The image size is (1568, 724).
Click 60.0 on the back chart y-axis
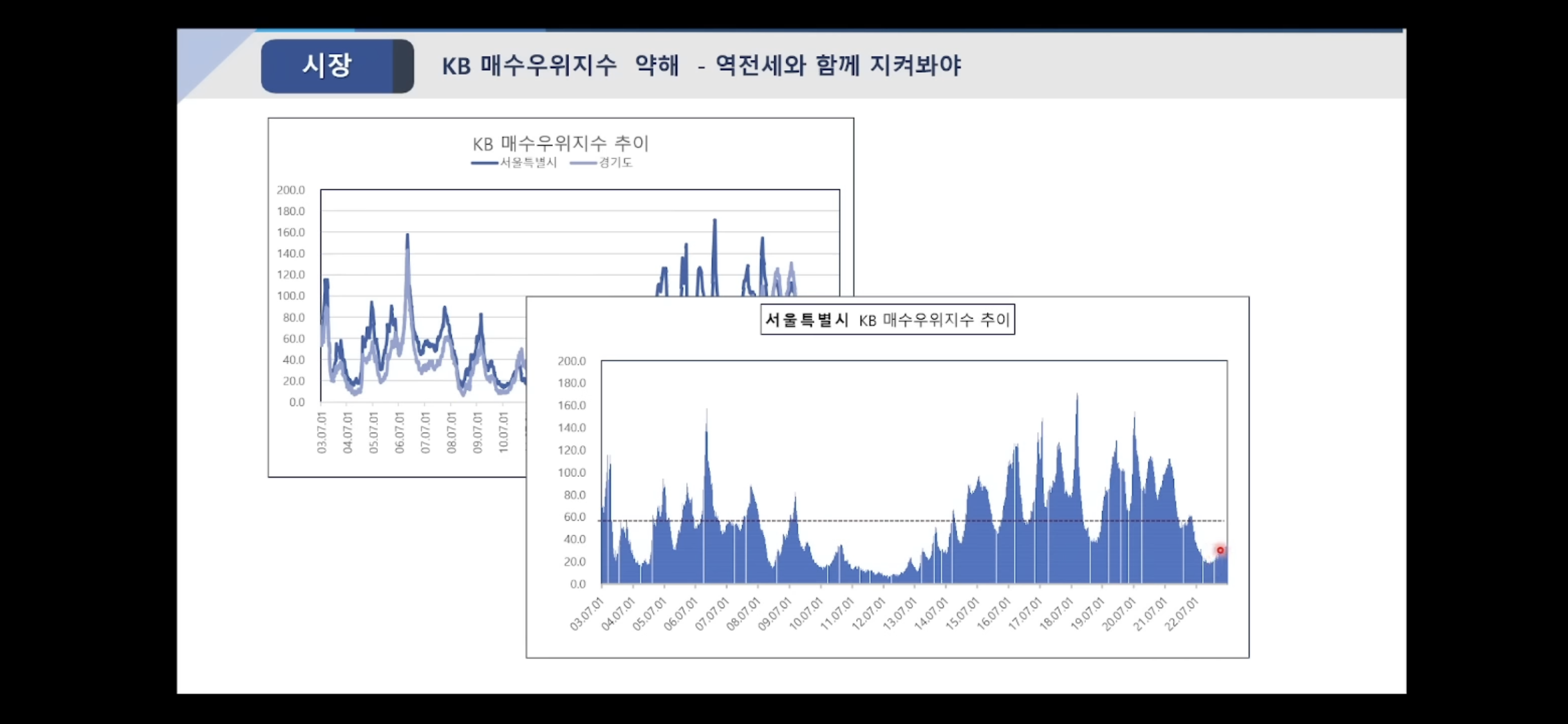tap(294, 339)
